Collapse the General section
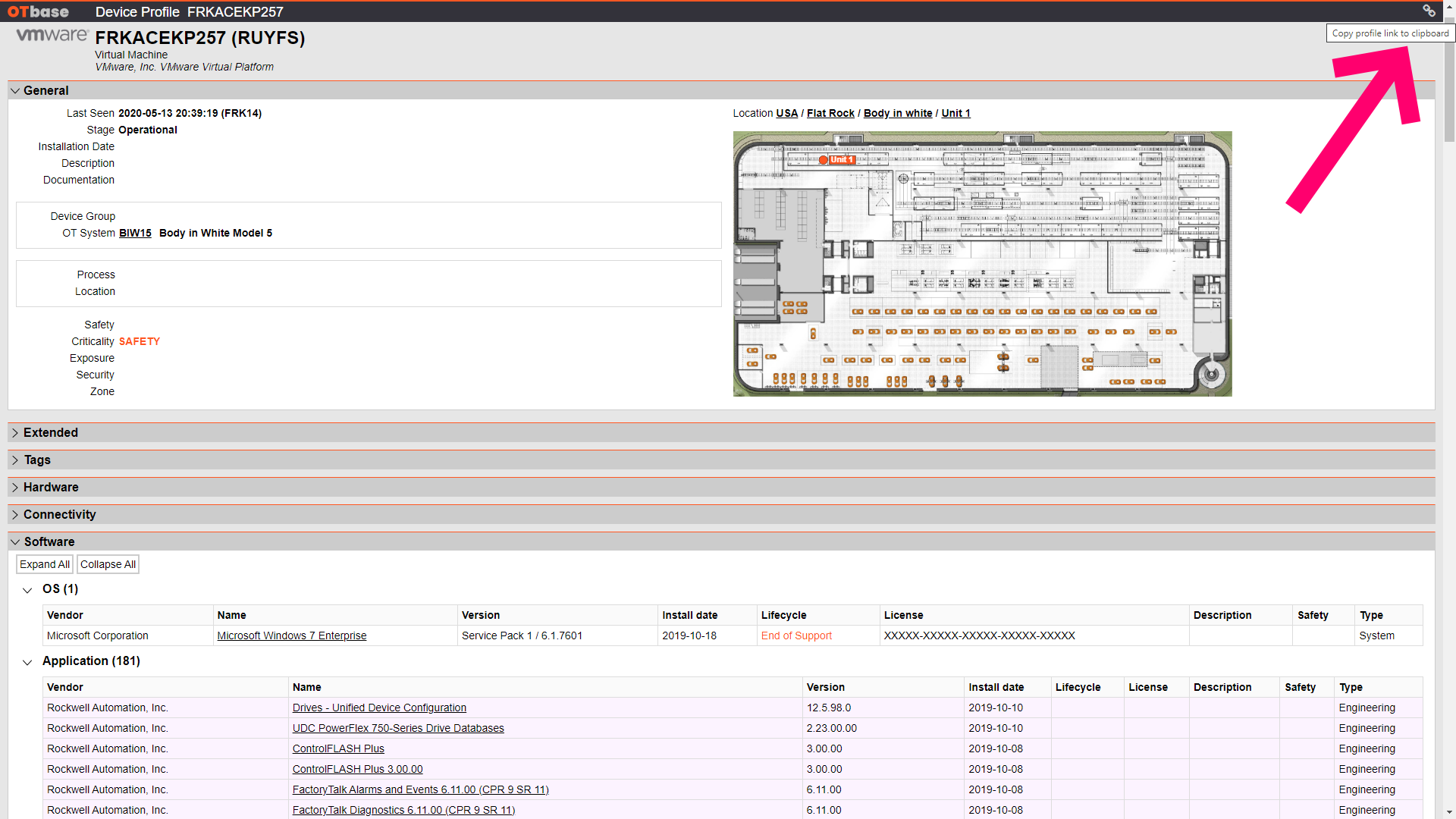This screenshot has height=819, width=1456. [15, 90]
